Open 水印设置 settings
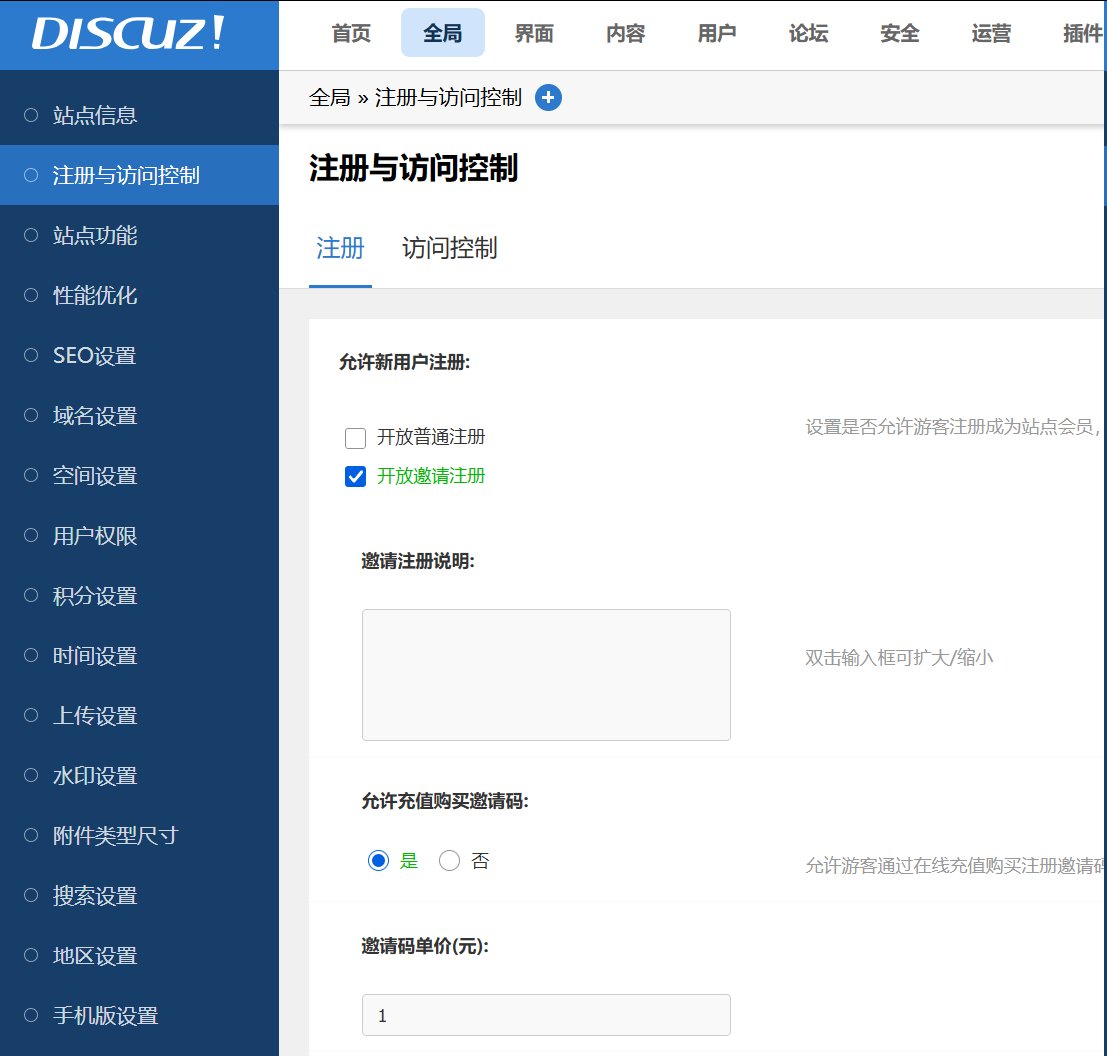1107x1056 pixels. pyautogui.click(x=94, y=775)
